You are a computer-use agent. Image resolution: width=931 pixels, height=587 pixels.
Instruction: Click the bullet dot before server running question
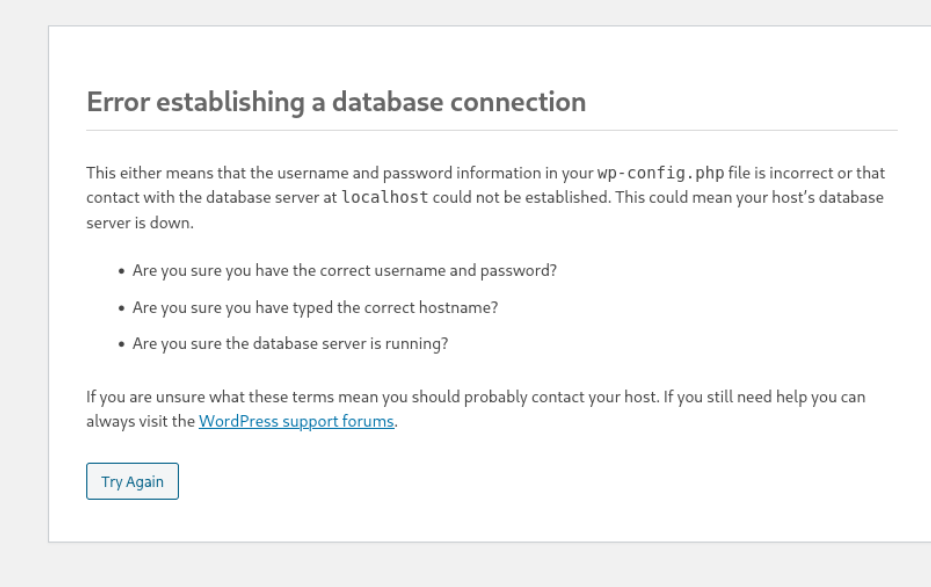[121, 343]
